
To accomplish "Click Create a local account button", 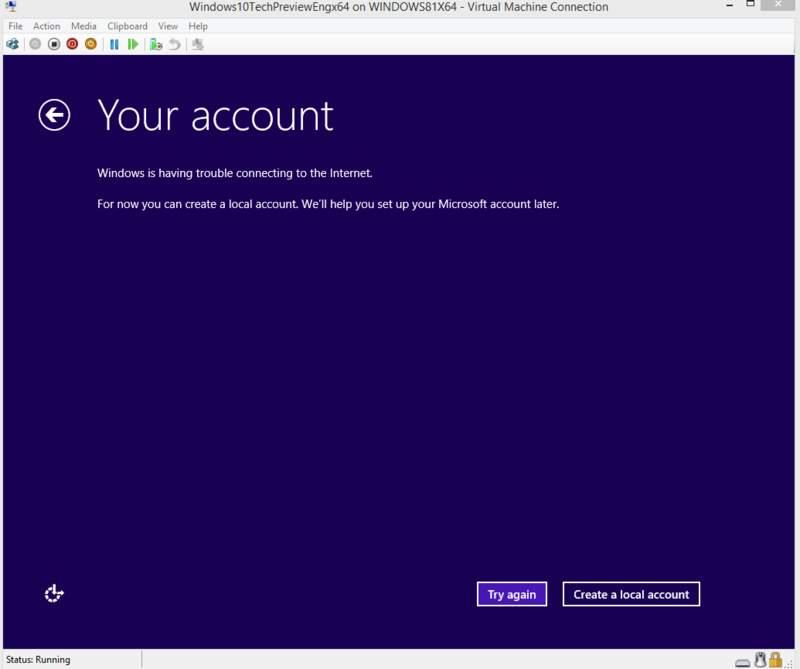I will 631,594.
